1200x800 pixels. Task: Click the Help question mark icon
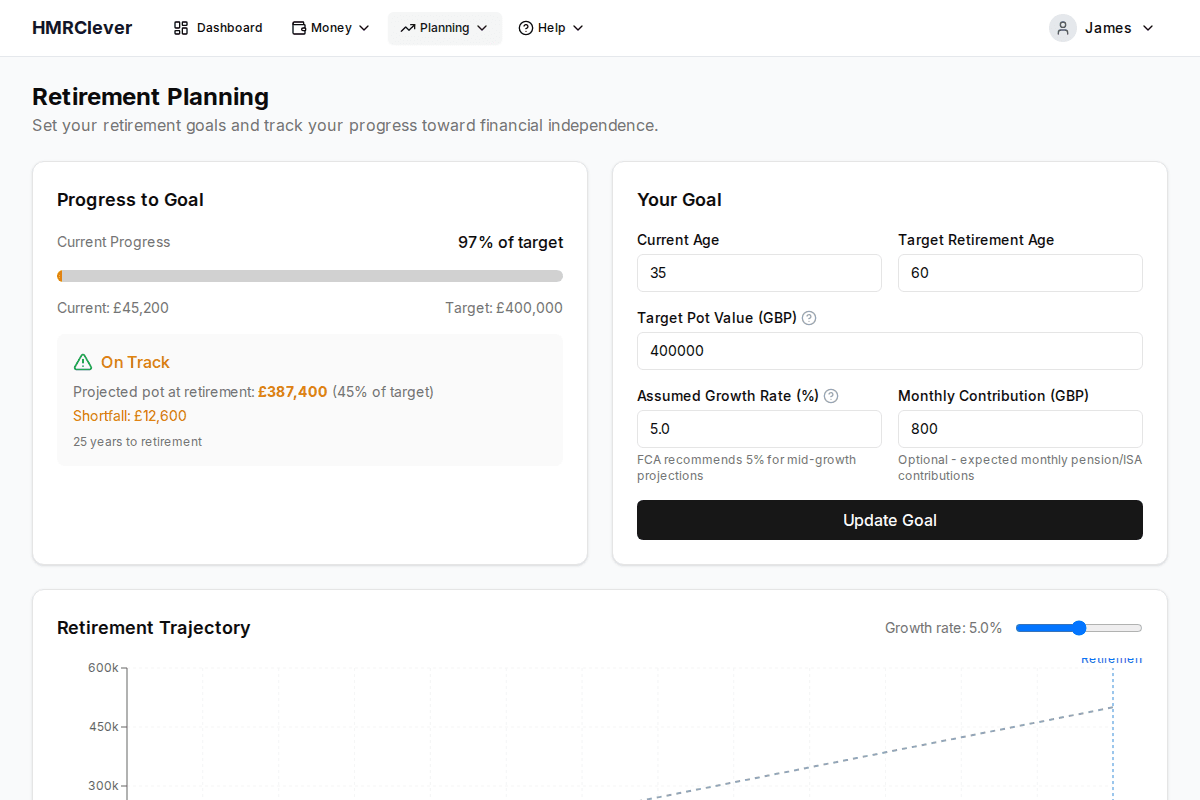tap(524, 28)
